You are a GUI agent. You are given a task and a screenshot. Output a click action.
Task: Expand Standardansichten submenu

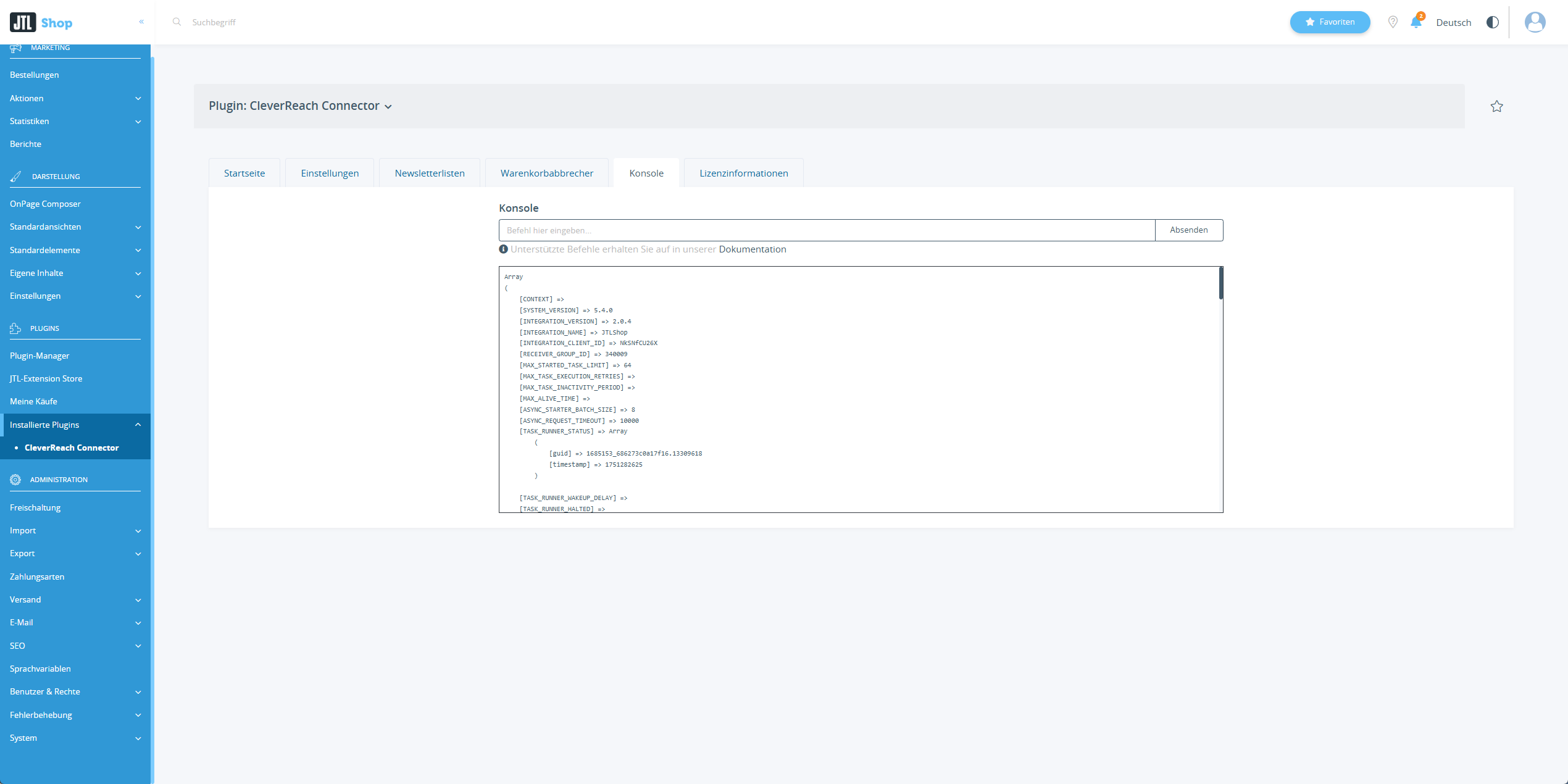[x=75, y=227]
